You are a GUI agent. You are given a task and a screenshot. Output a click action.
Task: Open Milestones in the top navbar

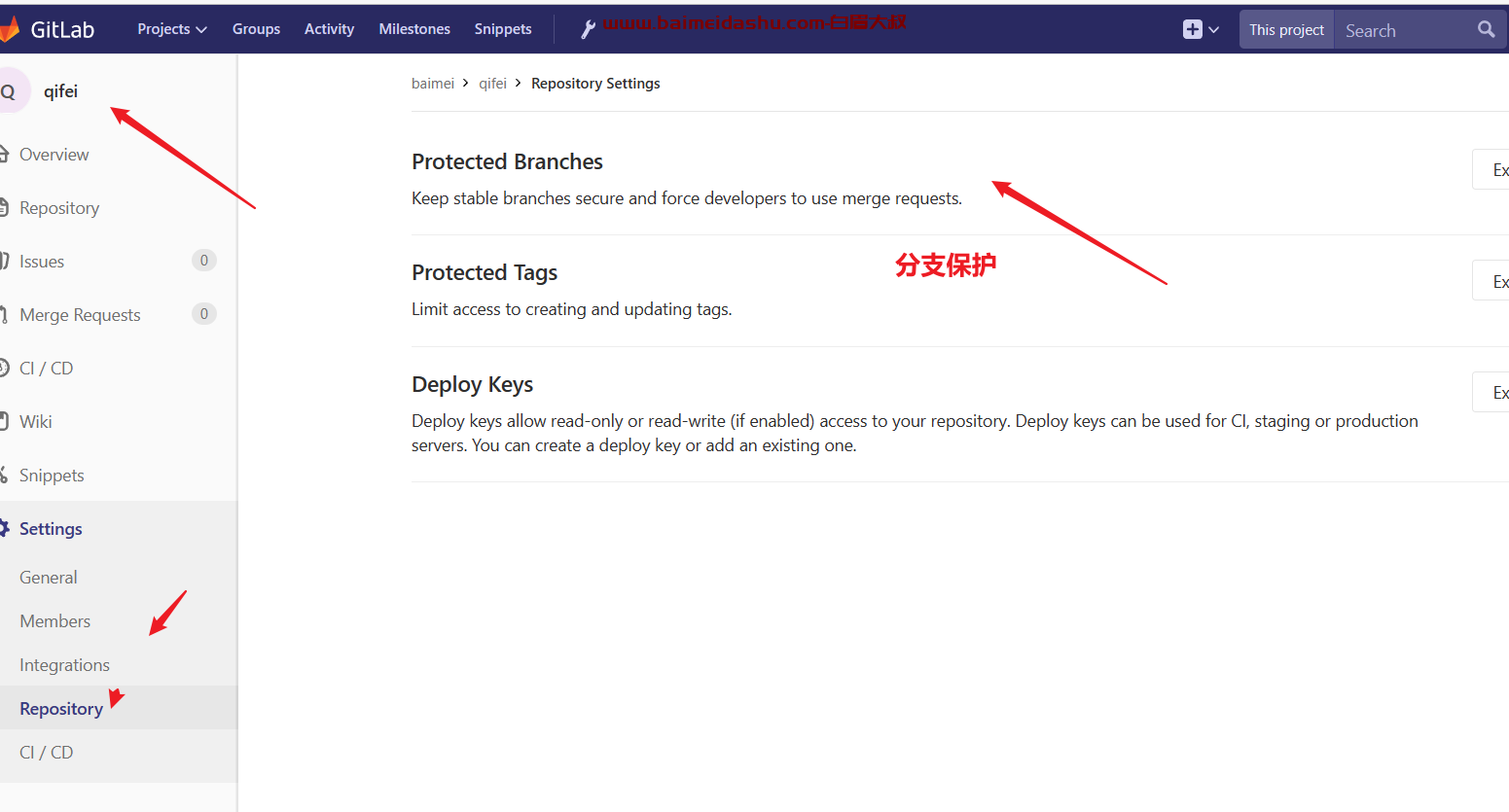coord(414,29)
